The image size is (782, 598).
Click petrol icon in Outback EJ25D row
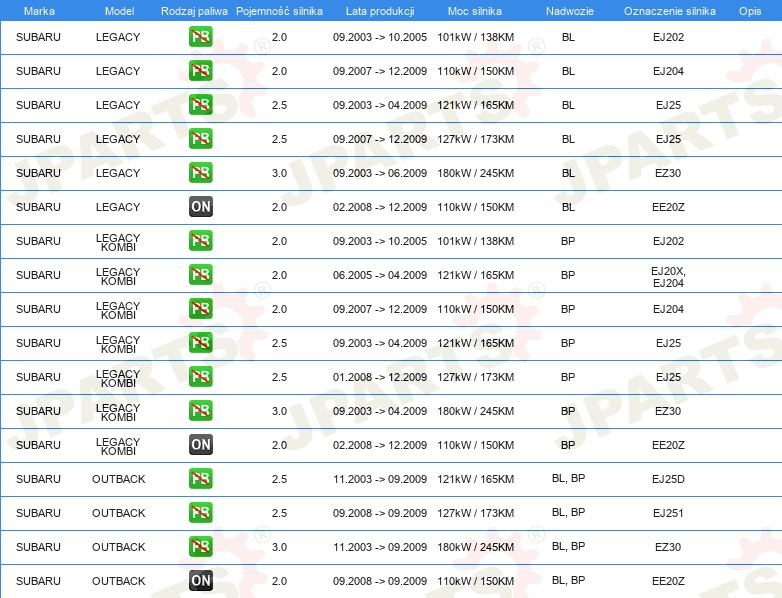(x=200, y=478)
